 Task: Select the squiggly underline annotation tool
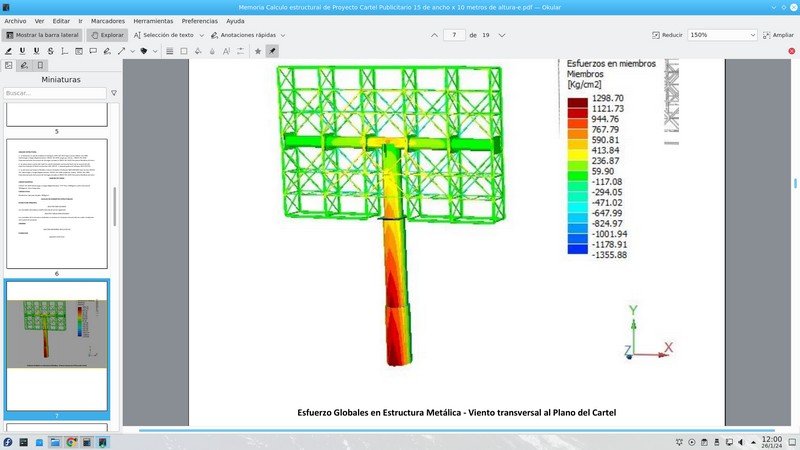click(x=36, y=51)
